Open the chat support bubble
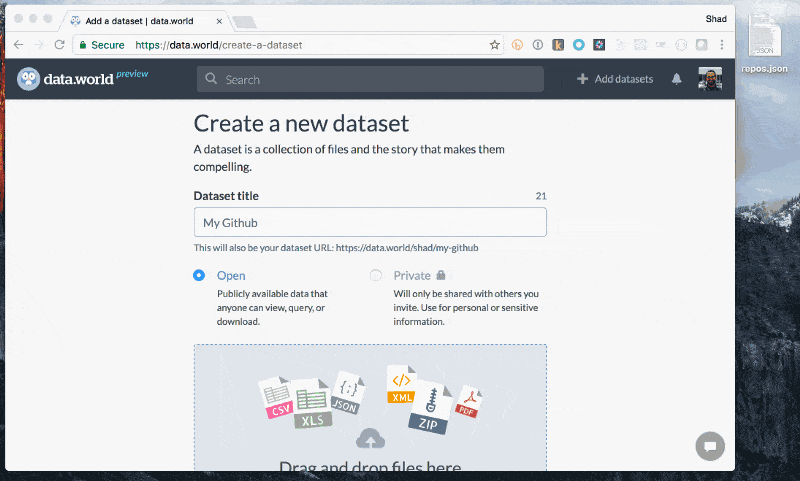Viewport: 800px width, 481px height. [x=710, y=446]
